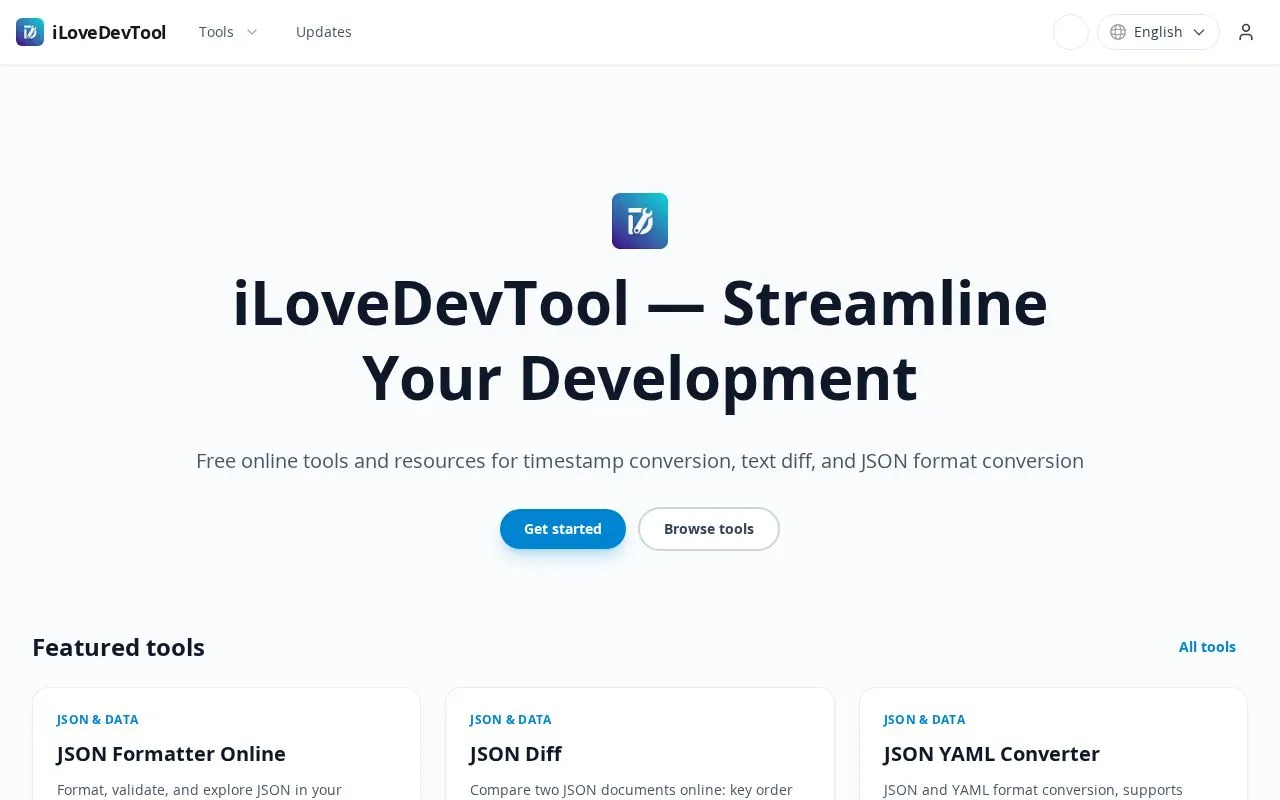Click the Get started button
The width and height of the screenshot is (1280, 800).
pos(563,529)
